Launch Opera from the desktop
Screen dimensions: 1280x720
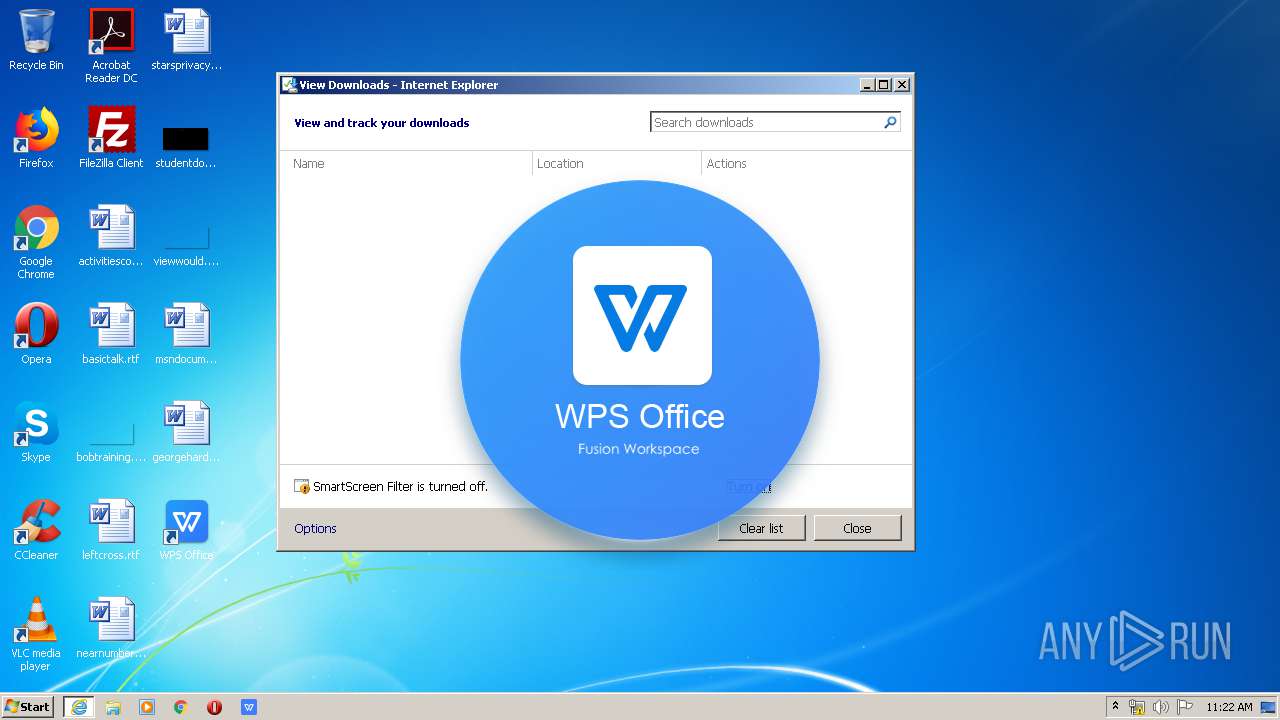(36, 334)
